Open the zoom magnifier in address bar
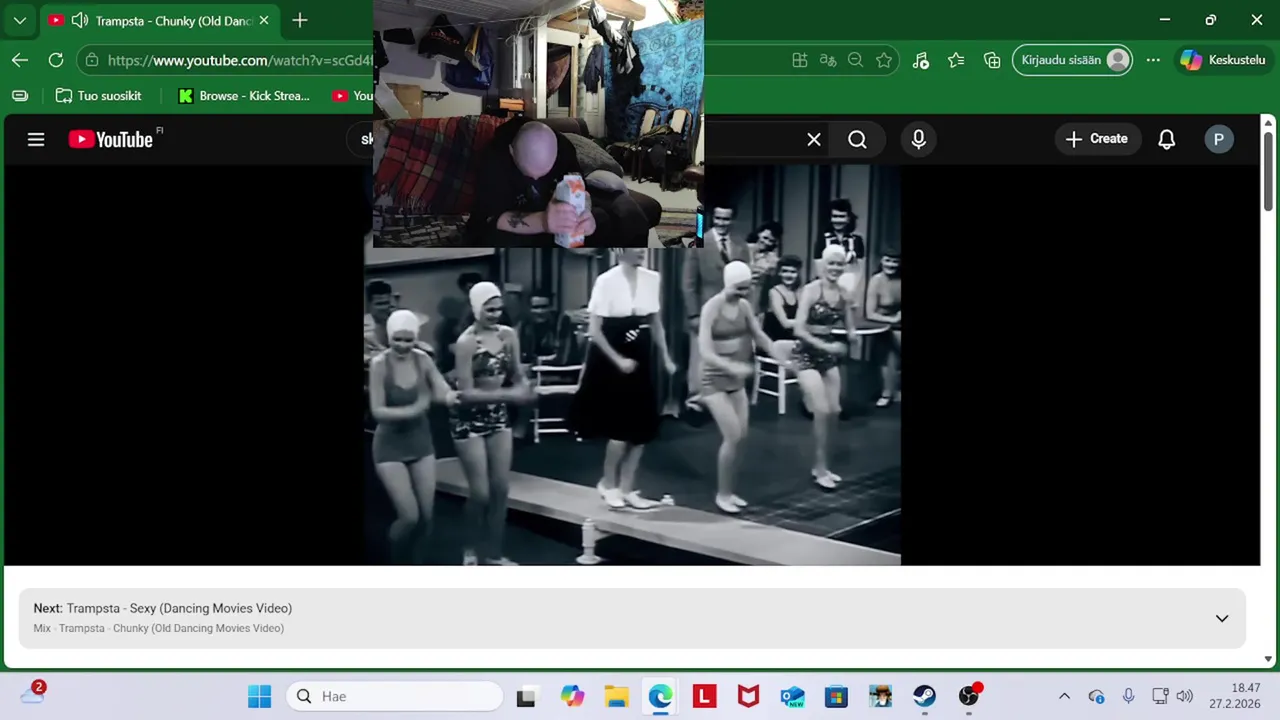 (855, 60)
